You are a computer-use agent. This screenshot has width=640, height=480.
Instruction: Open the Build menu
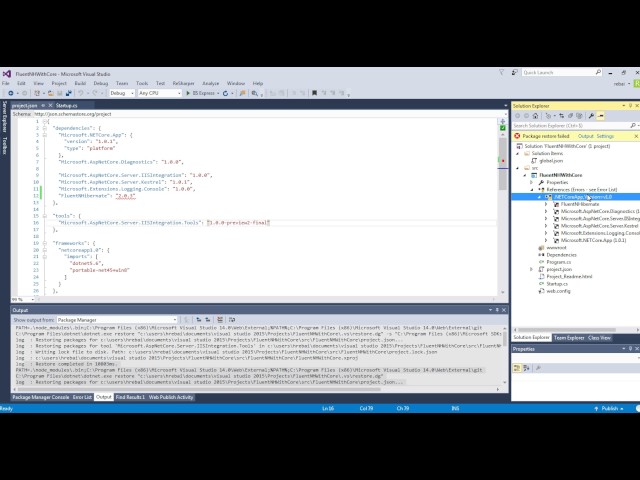80,83
